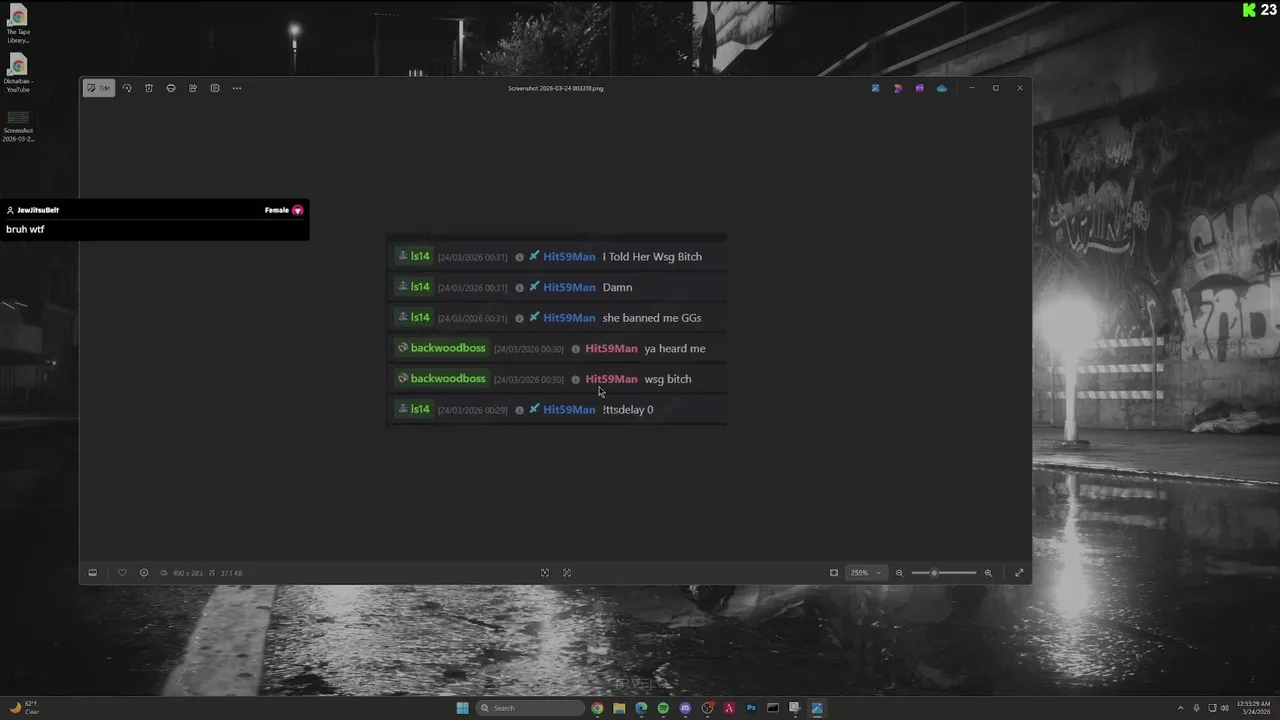Screen dimensions: 1280x720
Task: Click the 'bruh wtf' overlay message
Action: click(25, 230)
